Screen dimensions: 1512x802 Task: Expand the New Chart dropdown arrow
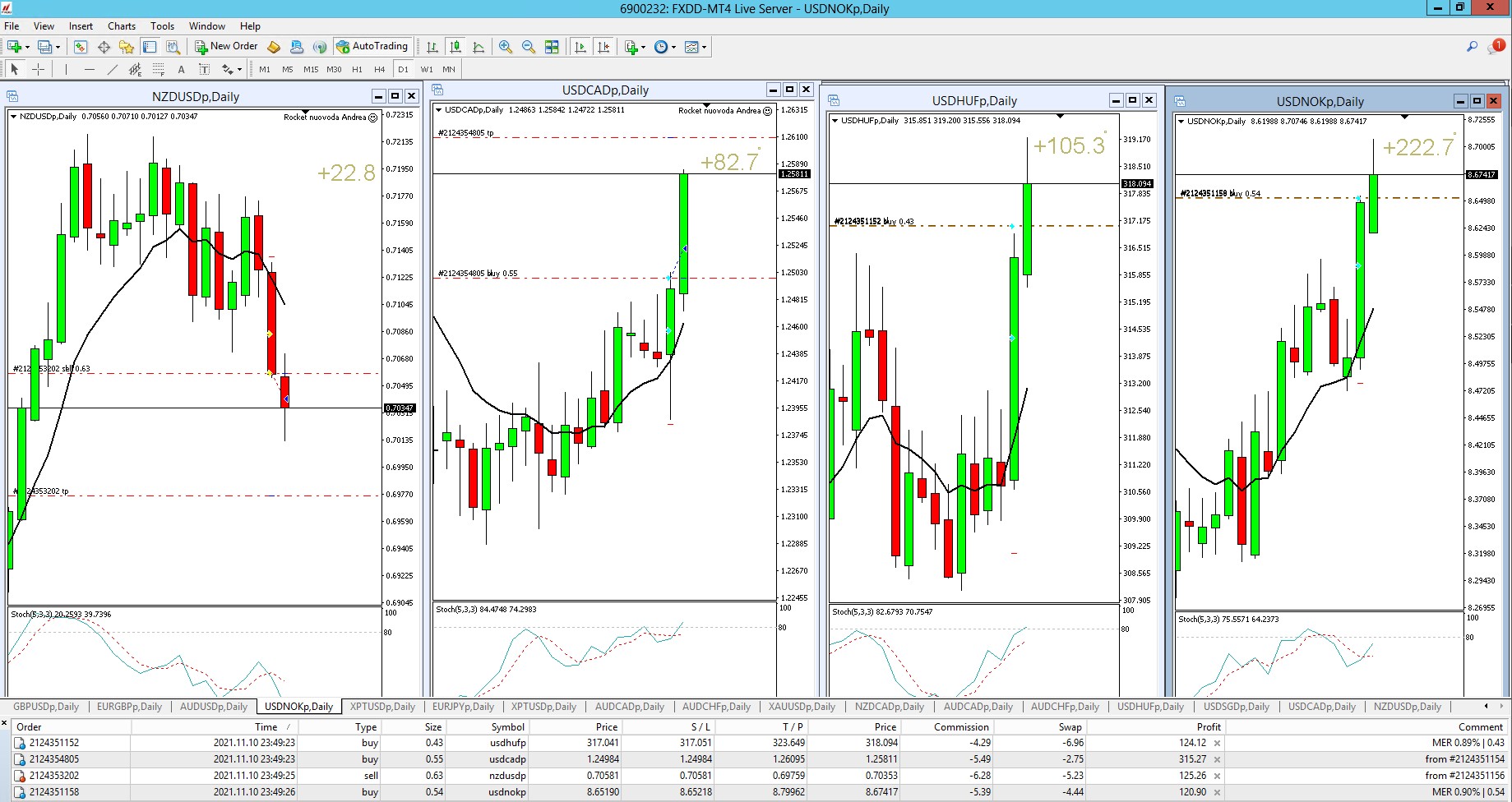pos(27,47)
